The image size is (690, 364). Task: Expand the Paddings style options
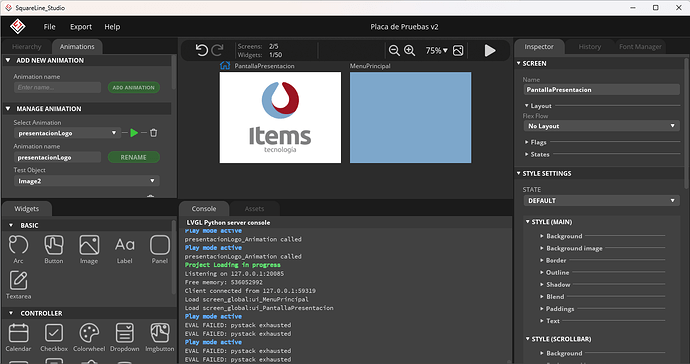[x=542, y=309]
